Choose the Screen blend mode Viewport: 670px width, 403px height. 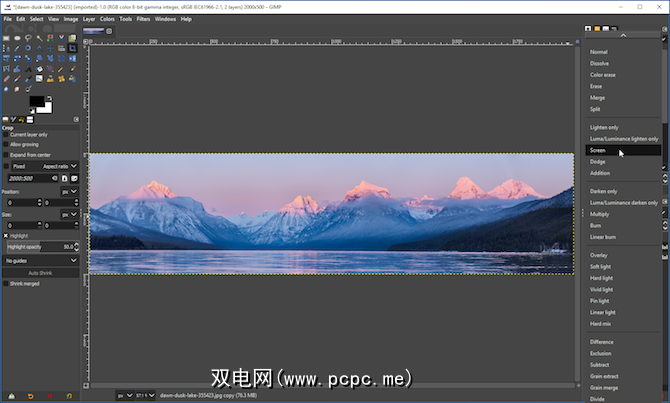598,151
